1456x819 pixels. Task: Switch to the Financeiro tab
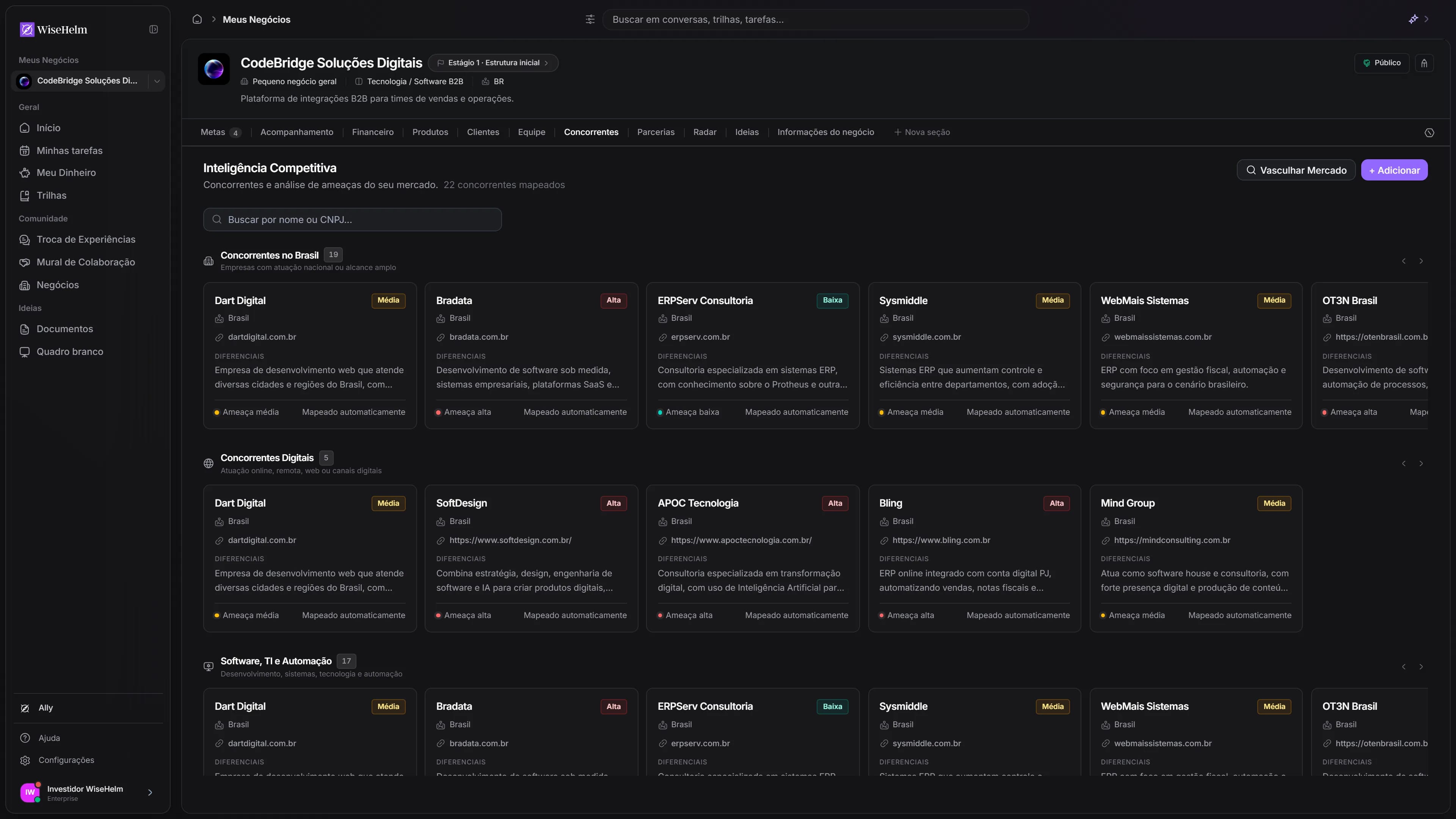click(372, 132)
